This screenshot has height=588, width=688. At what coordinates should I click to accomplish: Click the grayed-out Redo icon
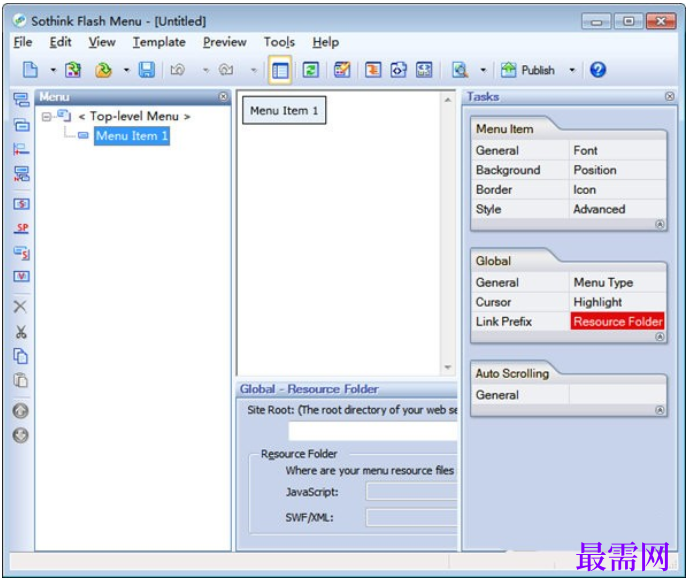tap(226, 70)
